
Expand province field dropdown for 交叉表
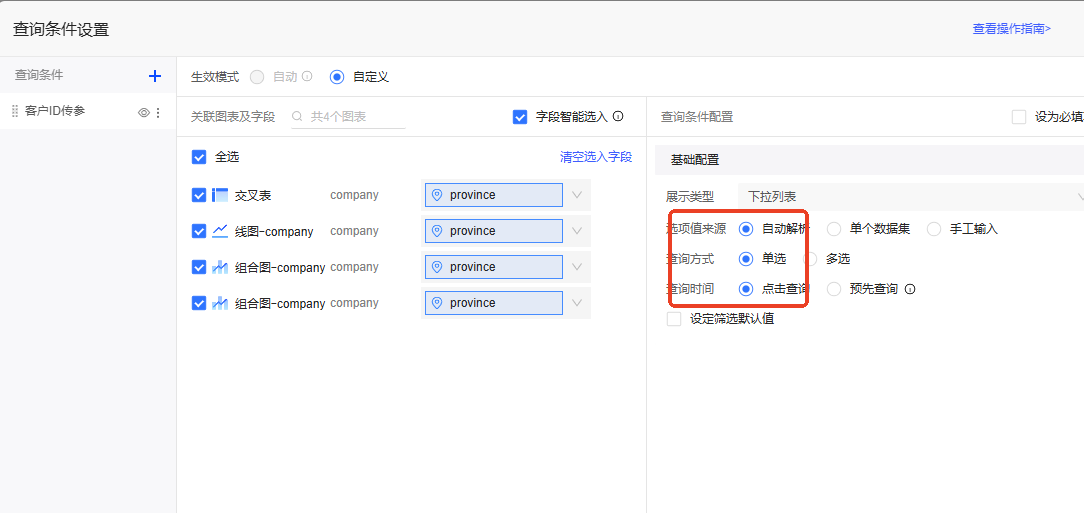tap(577, 195)
